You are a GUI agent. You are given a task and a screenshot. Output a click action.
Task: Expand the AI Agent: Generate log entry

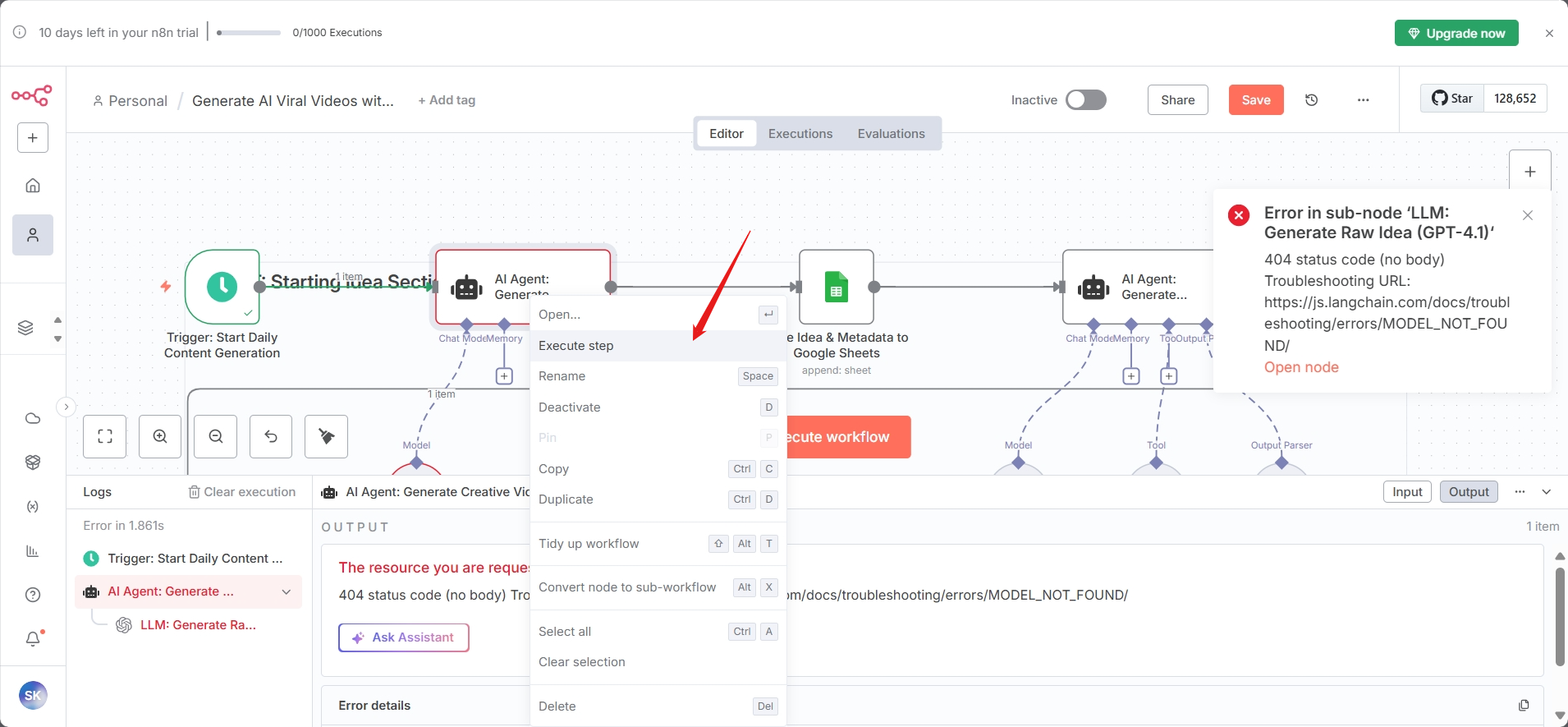click(x=287, y=592)
